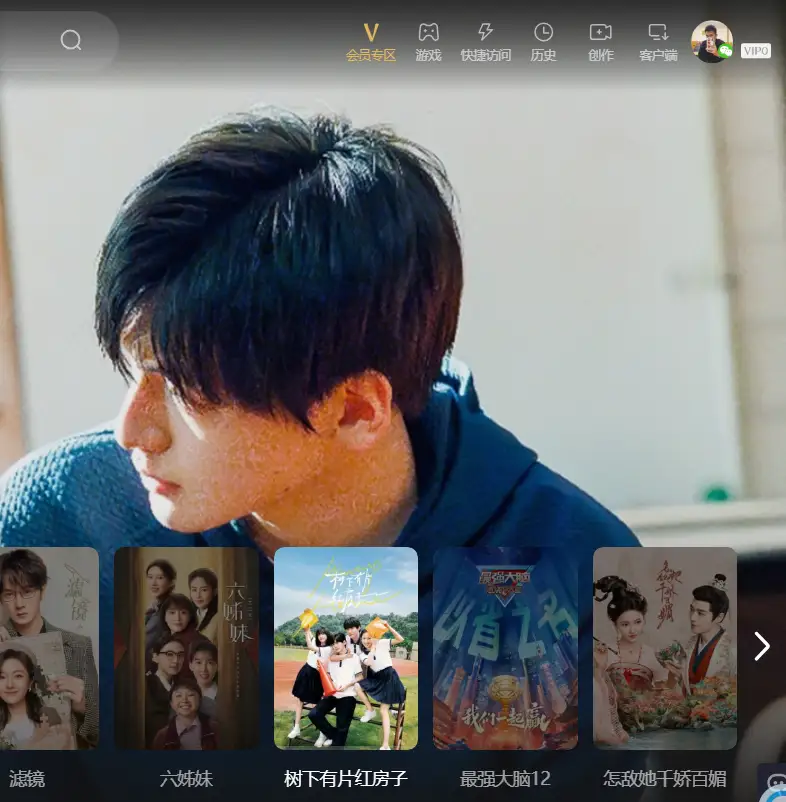Viewport: 786px width, 802px height.
Task: Open 快捷访问 quick access
Action: 485,42
